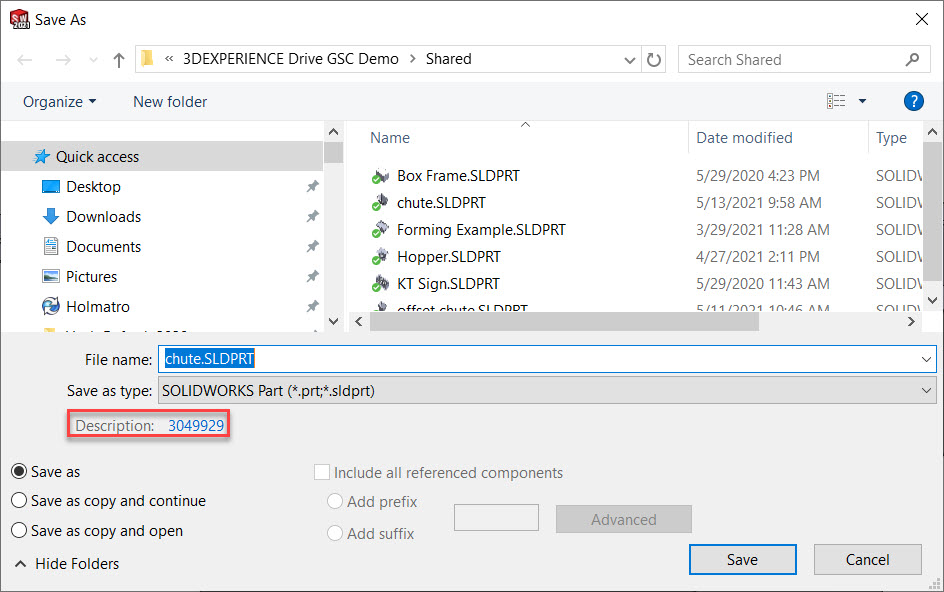Tick Include all referenced components checkbox

[321, 472]
